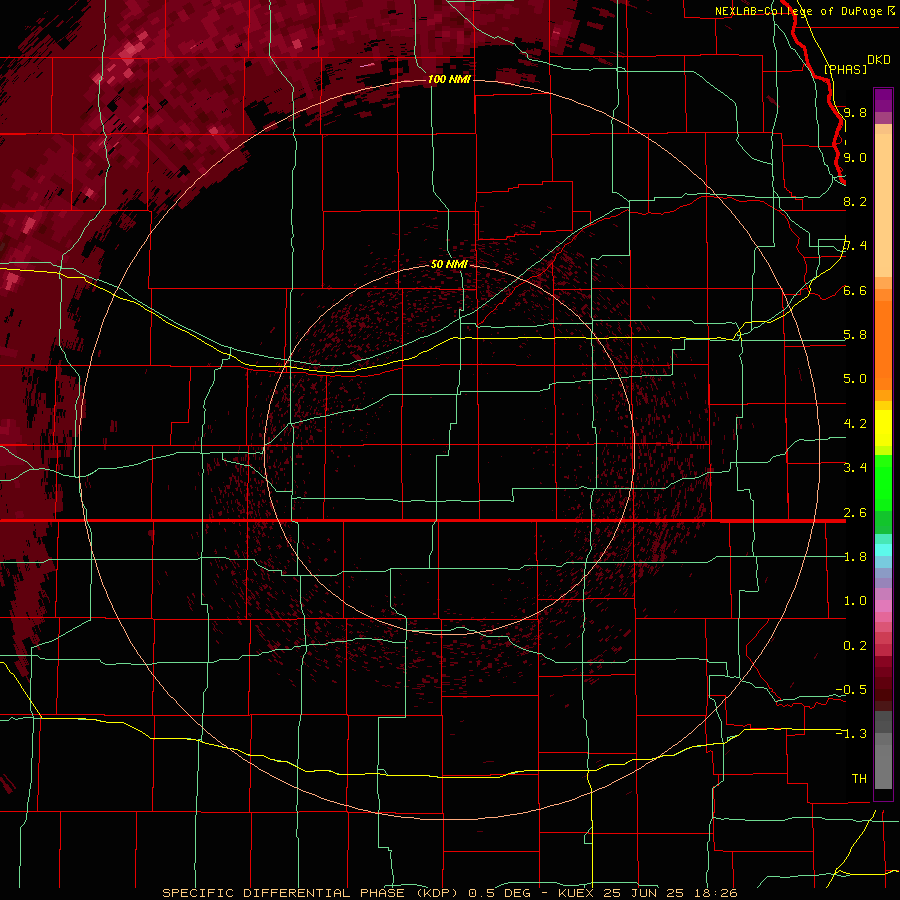The image size is (900, 900).
Task: Click the pink segment of the color bar
Action: pos(883,606)
